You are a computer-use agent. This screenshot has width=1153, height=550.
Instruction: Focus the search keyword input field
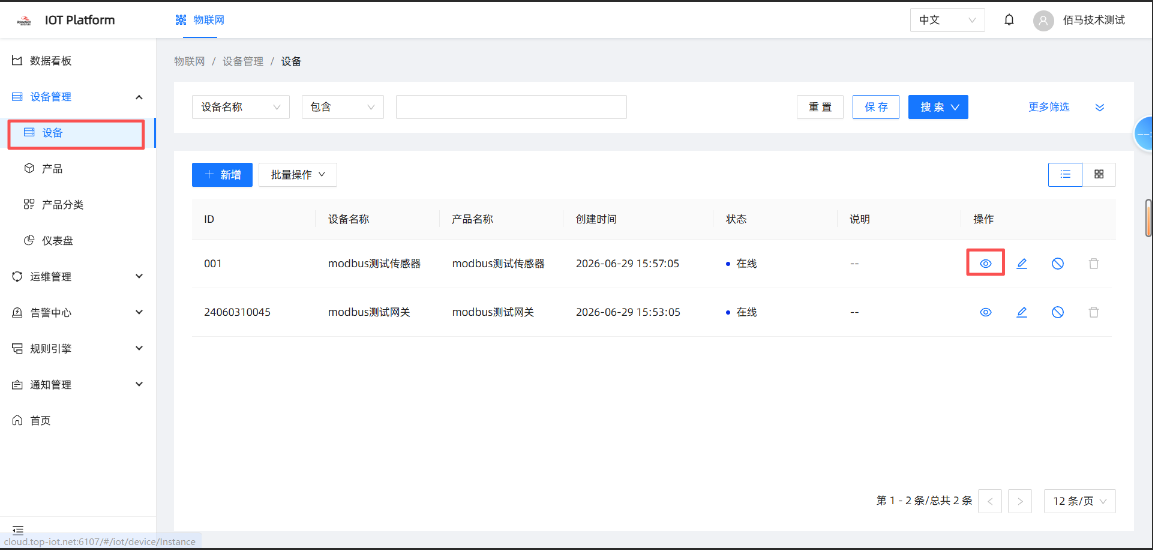tap(511, 107)
